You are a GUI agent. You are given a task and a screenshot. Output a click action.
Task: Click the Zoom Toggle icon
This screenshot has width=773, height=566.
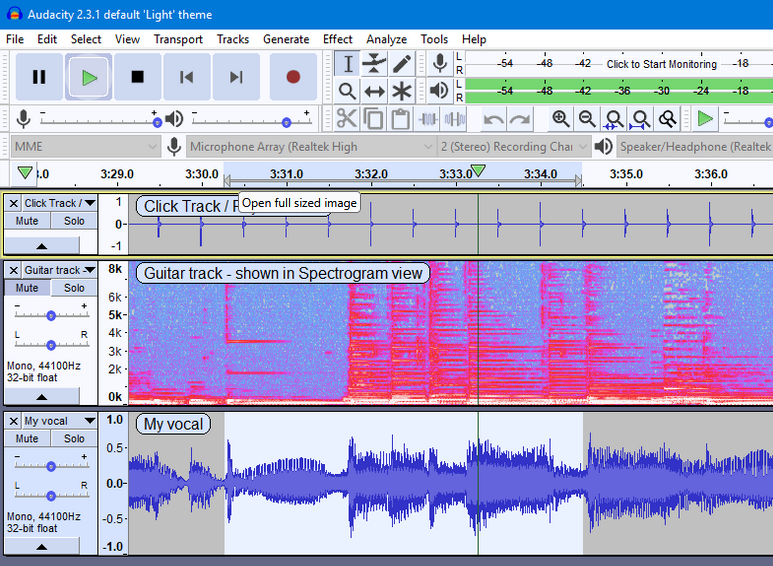click(668, 119)
